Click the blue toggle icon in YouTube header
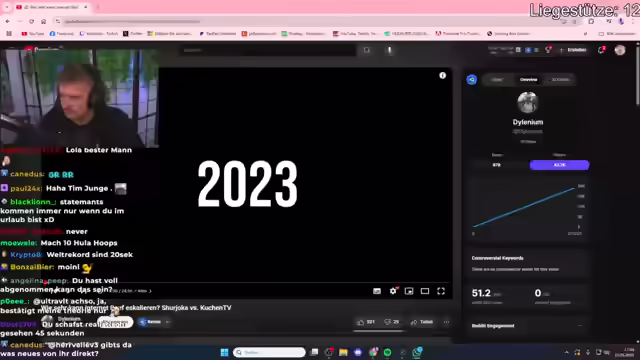This screenshot has height=360, width=640. pyautogui.click(x=528, y=50)
